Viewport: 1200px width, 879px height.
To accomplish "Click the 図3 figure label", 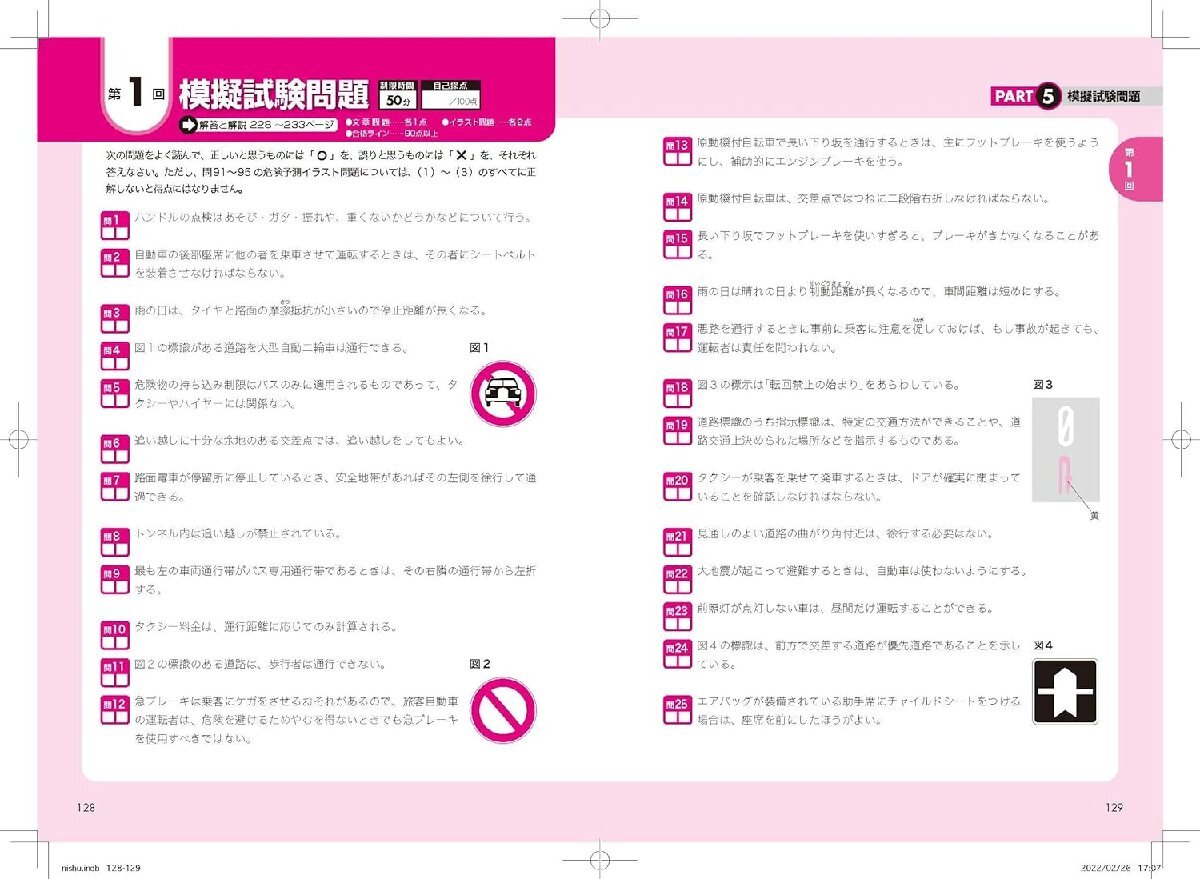I will pyautogui.click(x=1043, y=384).
